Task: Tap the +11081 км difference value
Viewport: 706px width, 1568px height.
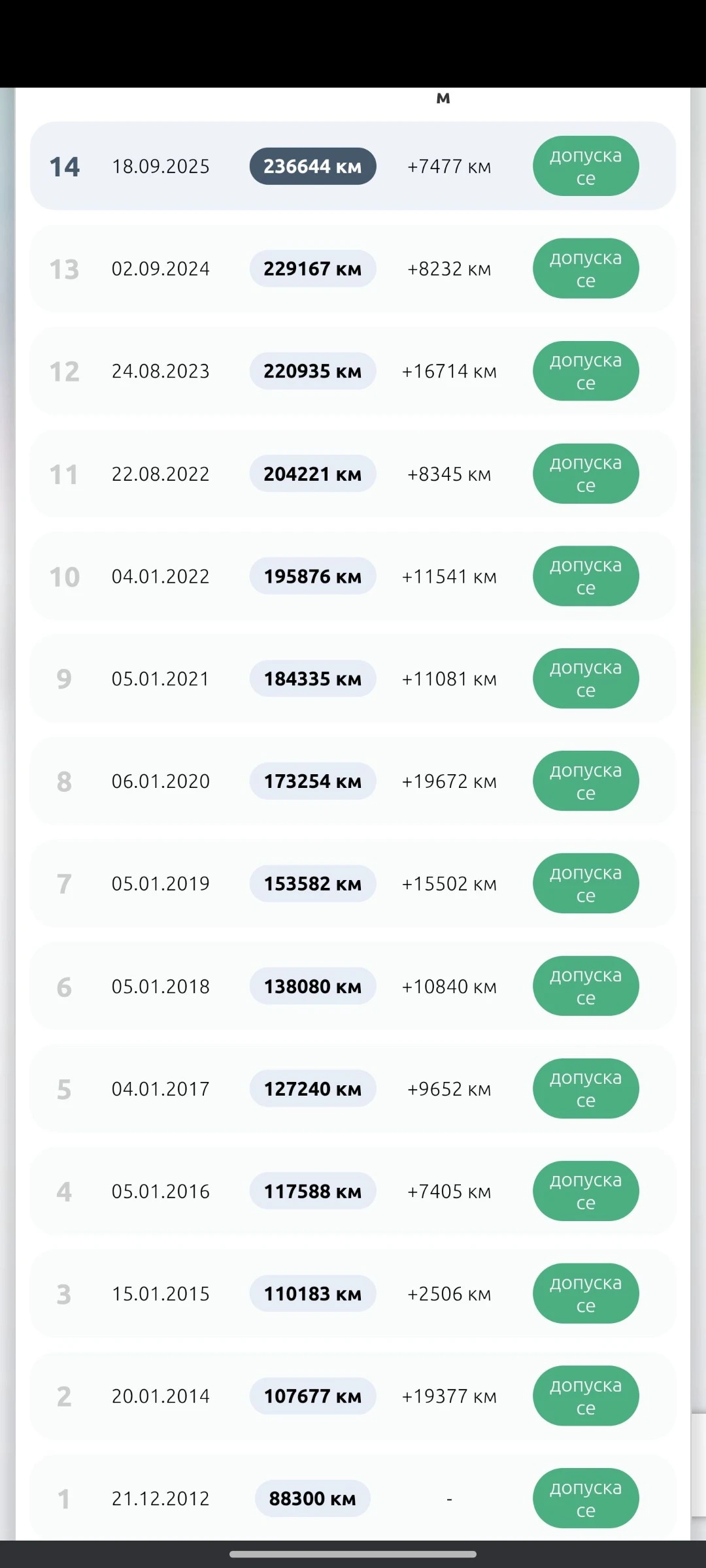Action: (449, 679)
